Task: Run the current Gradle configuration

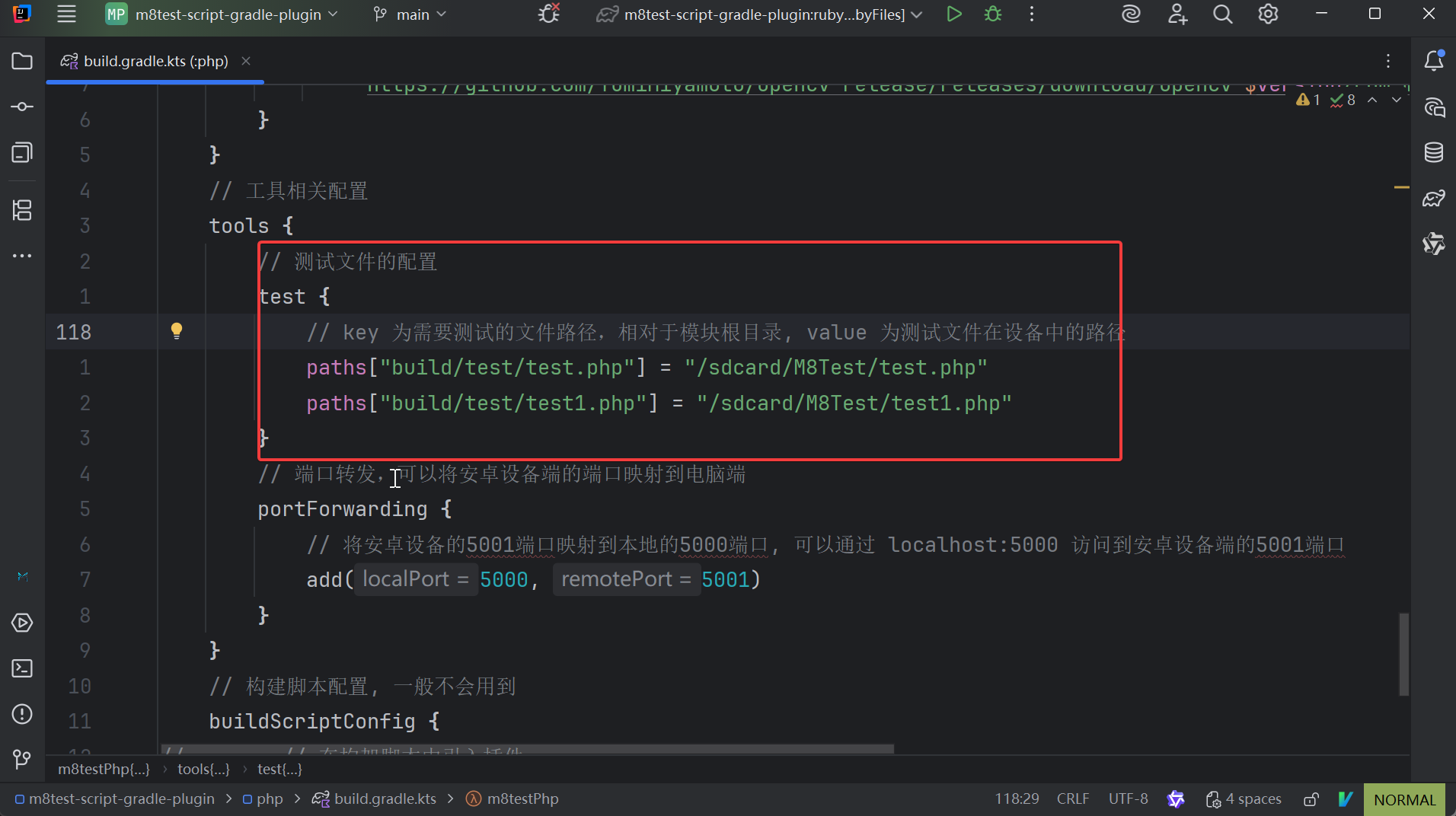Action: pos(953,14)
